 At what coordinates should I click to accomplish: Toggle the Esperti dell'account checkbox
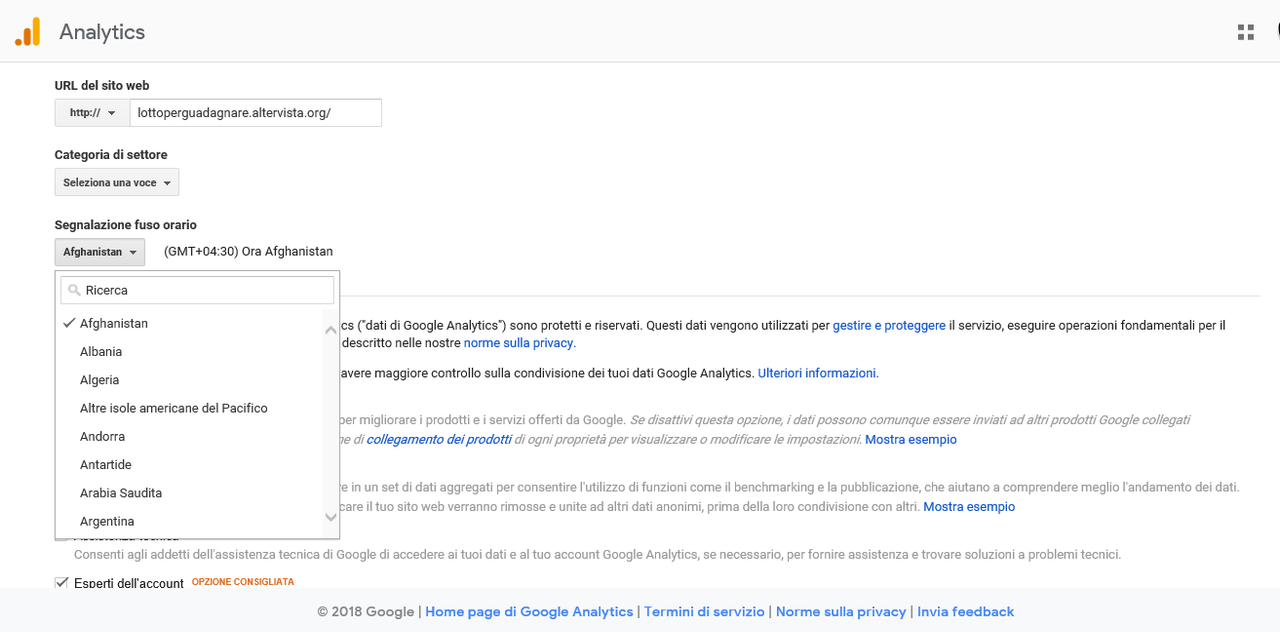(62, 582)
